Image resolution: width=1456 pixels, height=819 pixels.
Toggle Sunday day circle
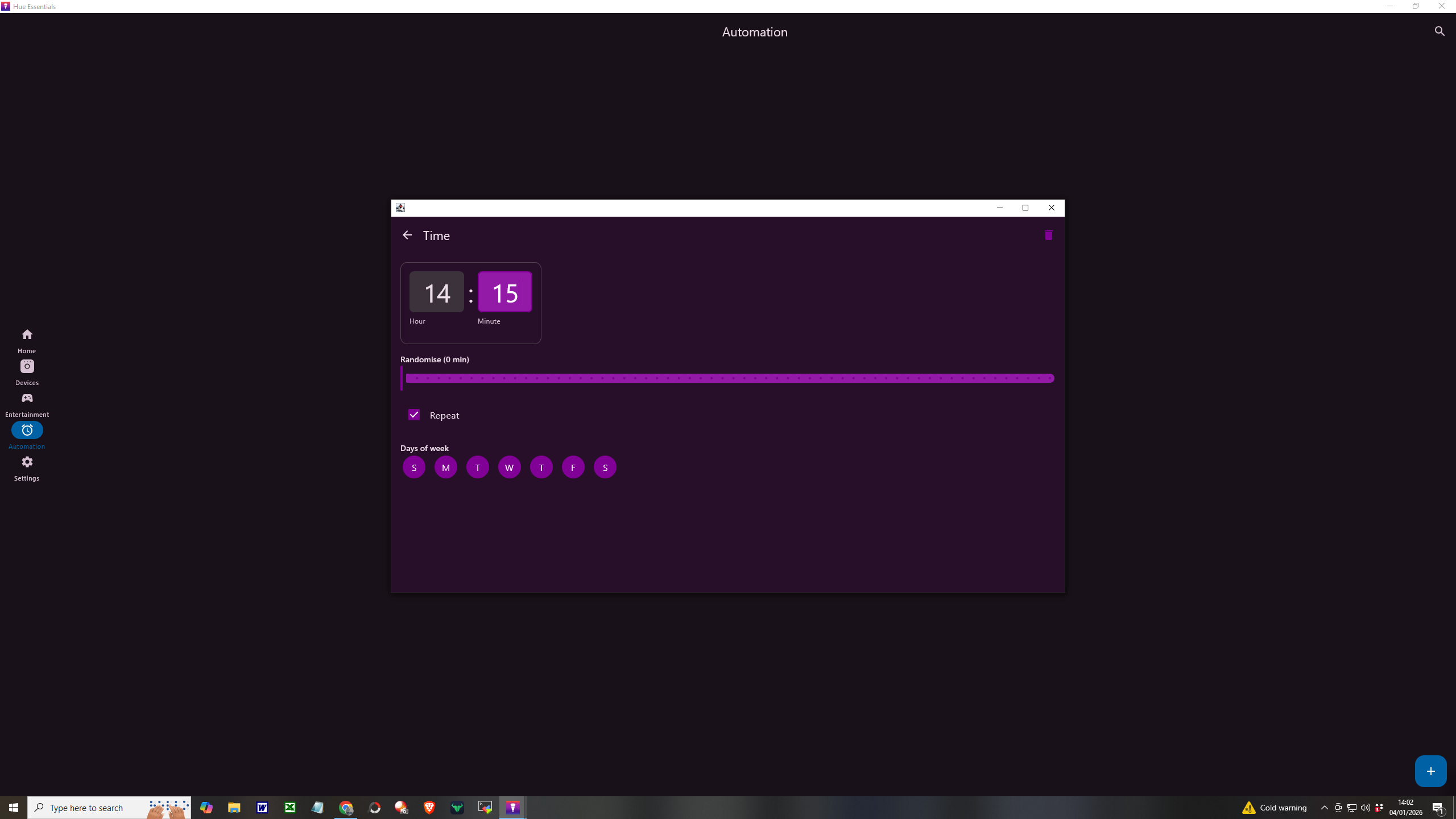[414, 468]
